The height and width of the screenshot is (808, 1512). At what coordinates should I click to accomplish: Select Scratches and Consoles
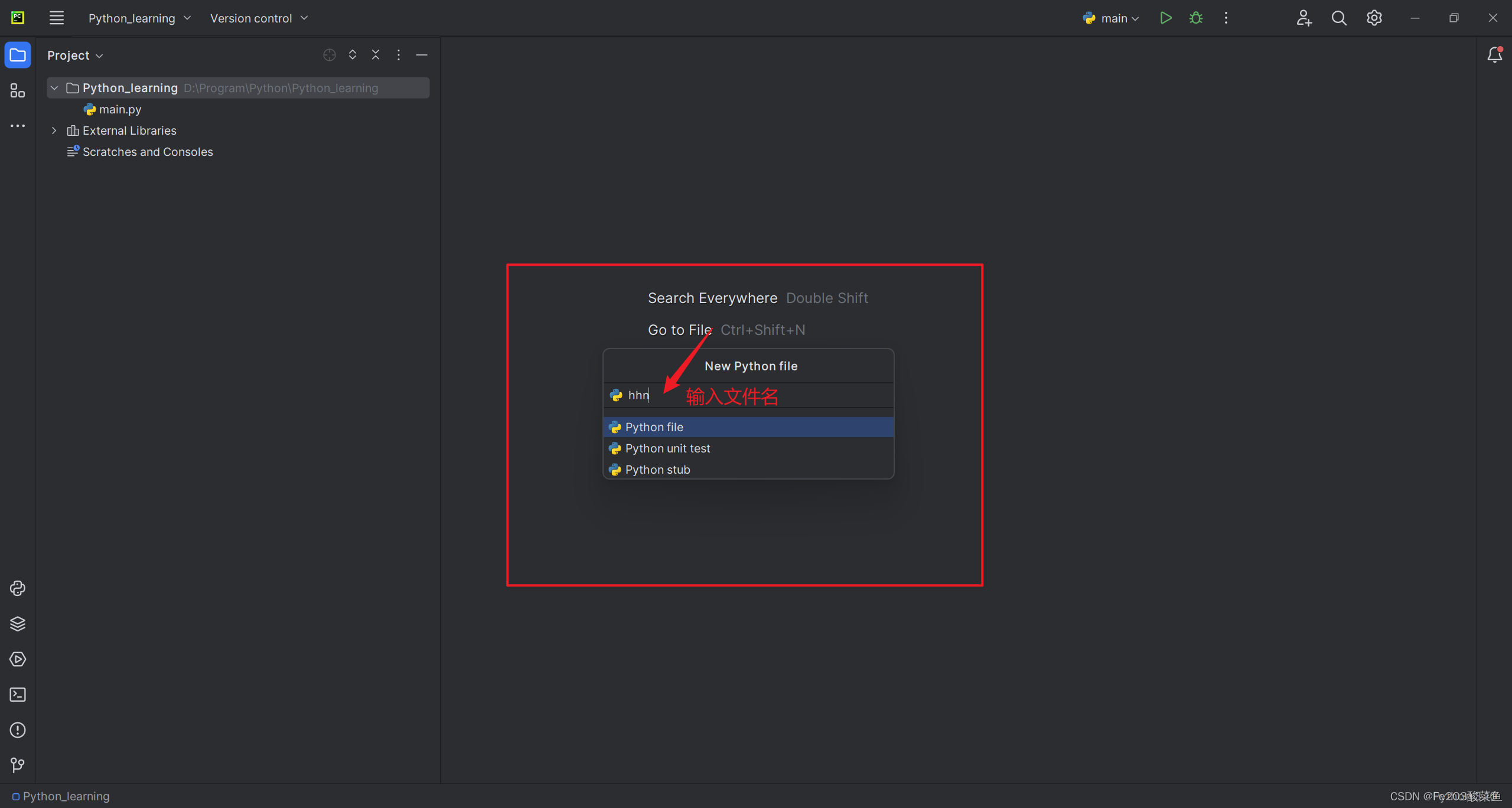[140, 152]
